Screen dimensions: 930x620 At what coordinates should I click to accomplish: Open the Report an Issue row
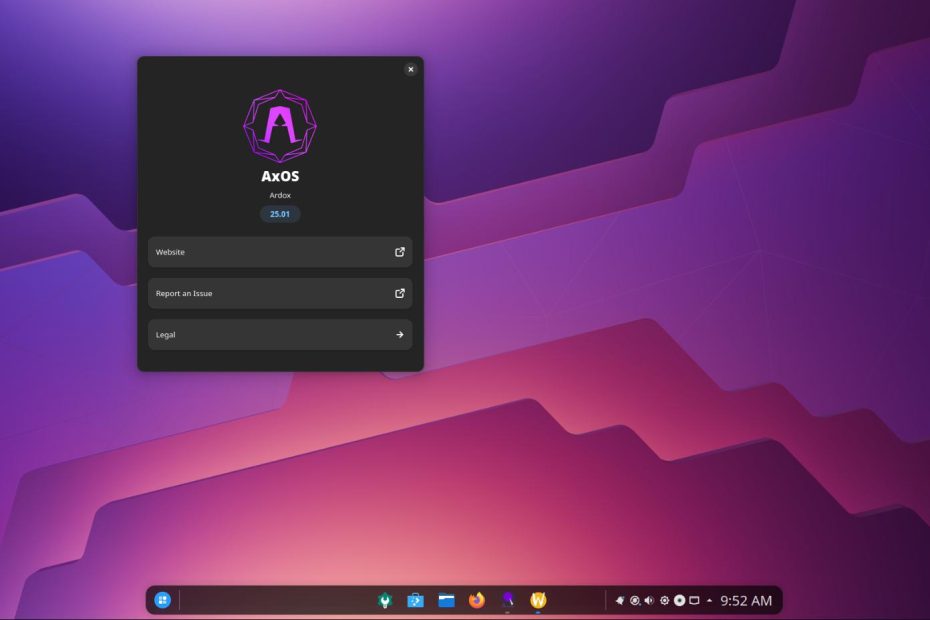(280, 293)
